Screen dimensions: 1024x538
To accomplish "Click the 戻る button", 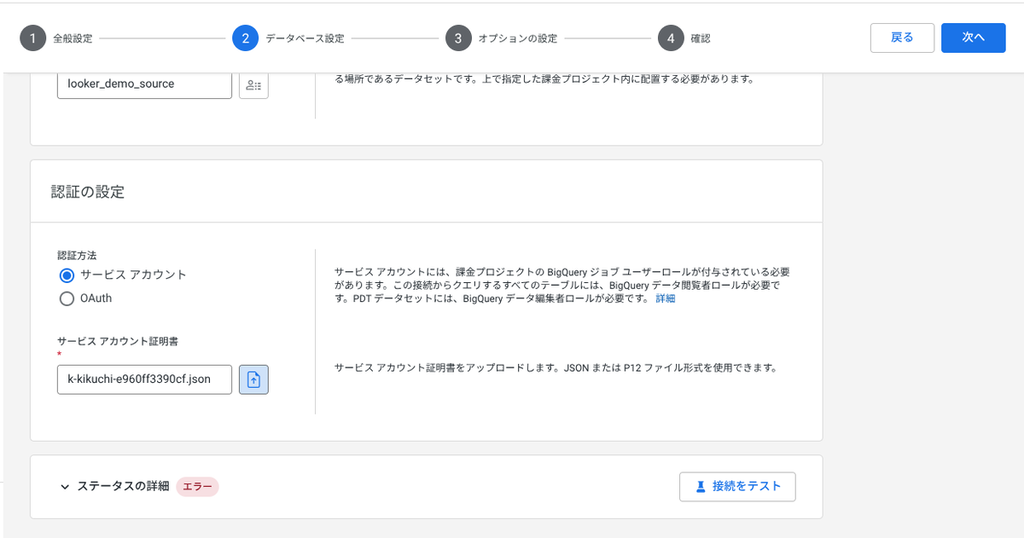I will click(x=902, y=38).
